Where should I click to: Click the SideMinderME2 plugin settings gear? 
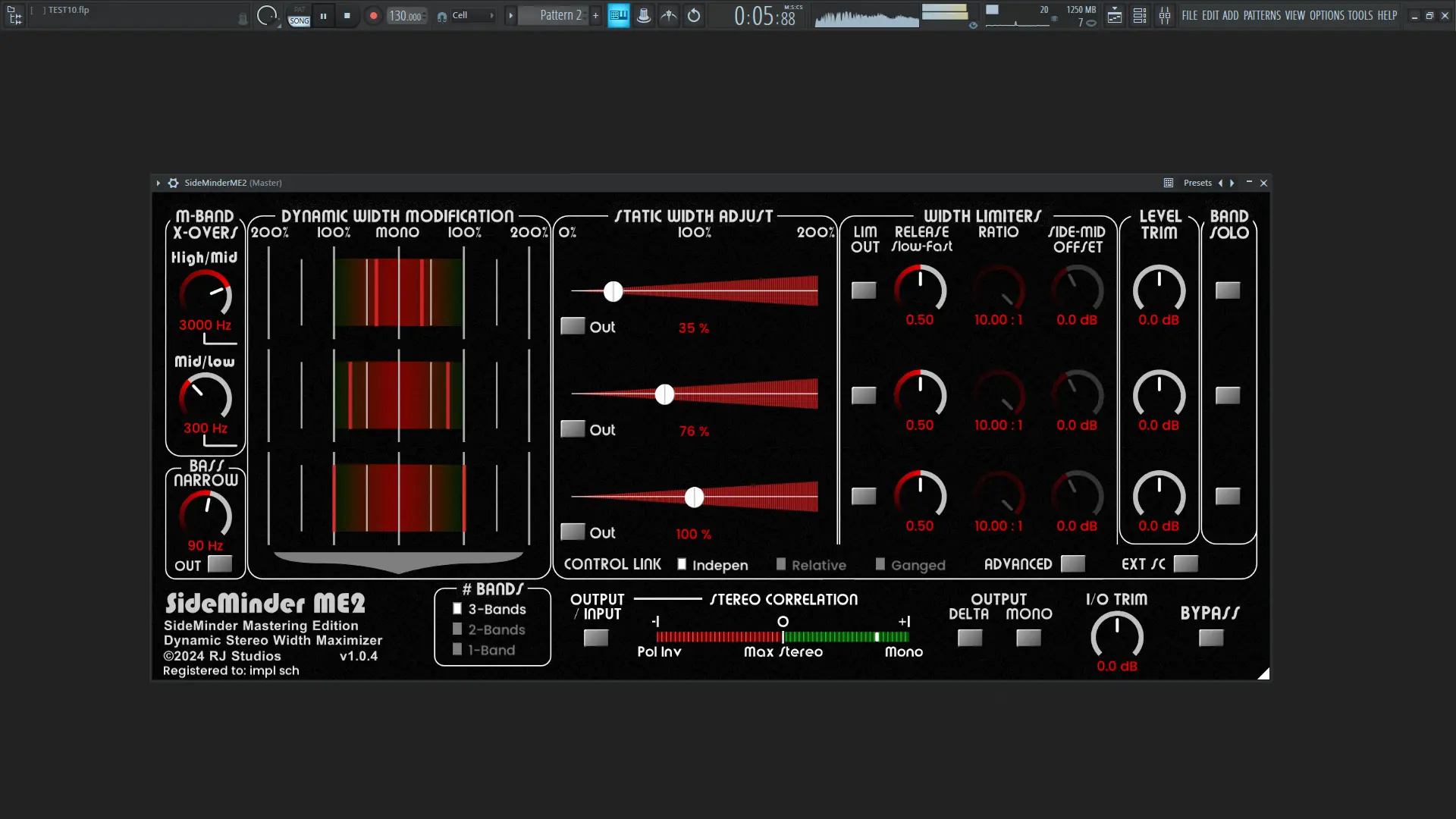point(173,183)
